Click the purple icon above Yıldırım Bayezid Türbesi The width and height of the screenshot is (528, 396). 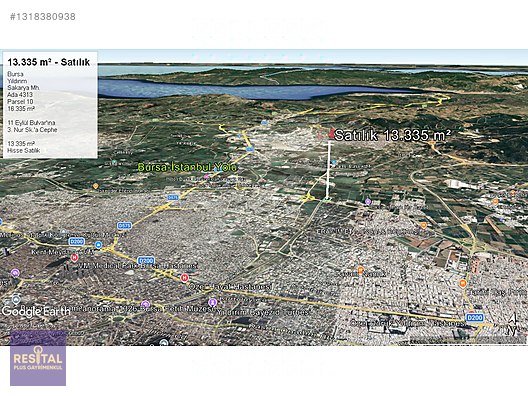(x=212, y=301)
